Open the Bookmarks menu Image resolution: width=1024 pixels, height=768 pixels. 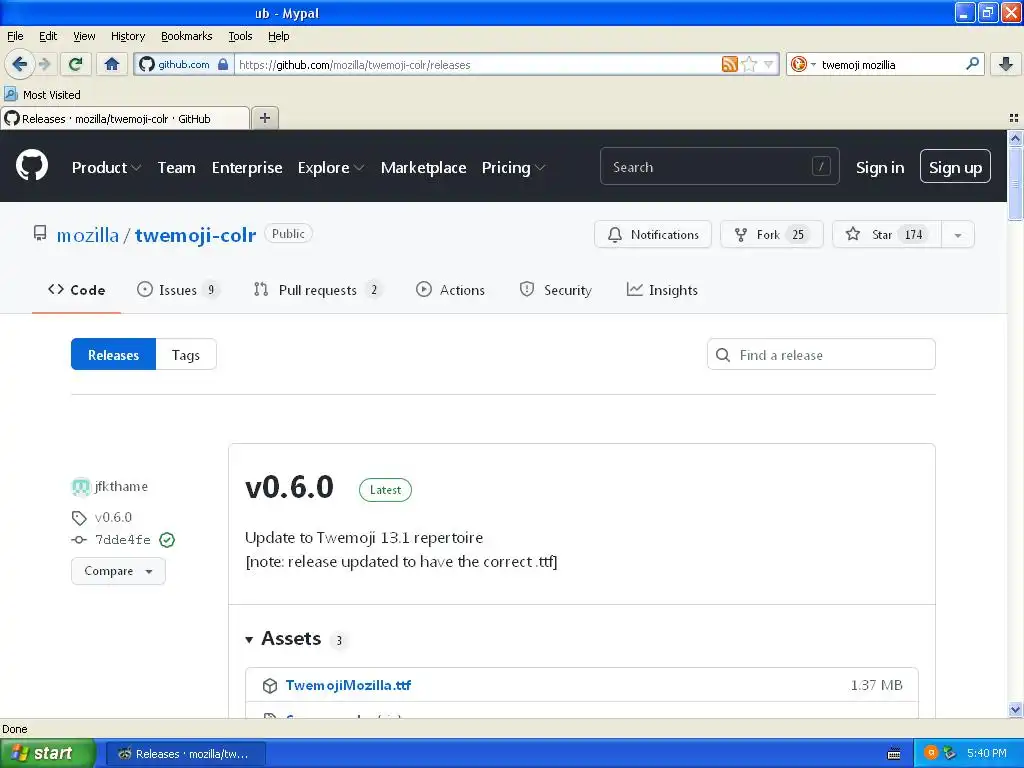coord(187,36)
